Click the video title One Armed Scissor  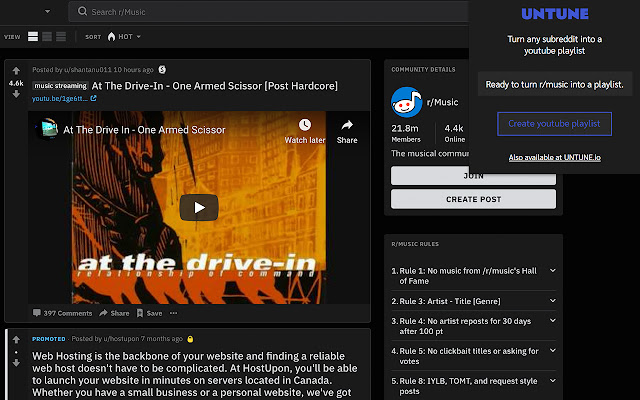point(144,130)
